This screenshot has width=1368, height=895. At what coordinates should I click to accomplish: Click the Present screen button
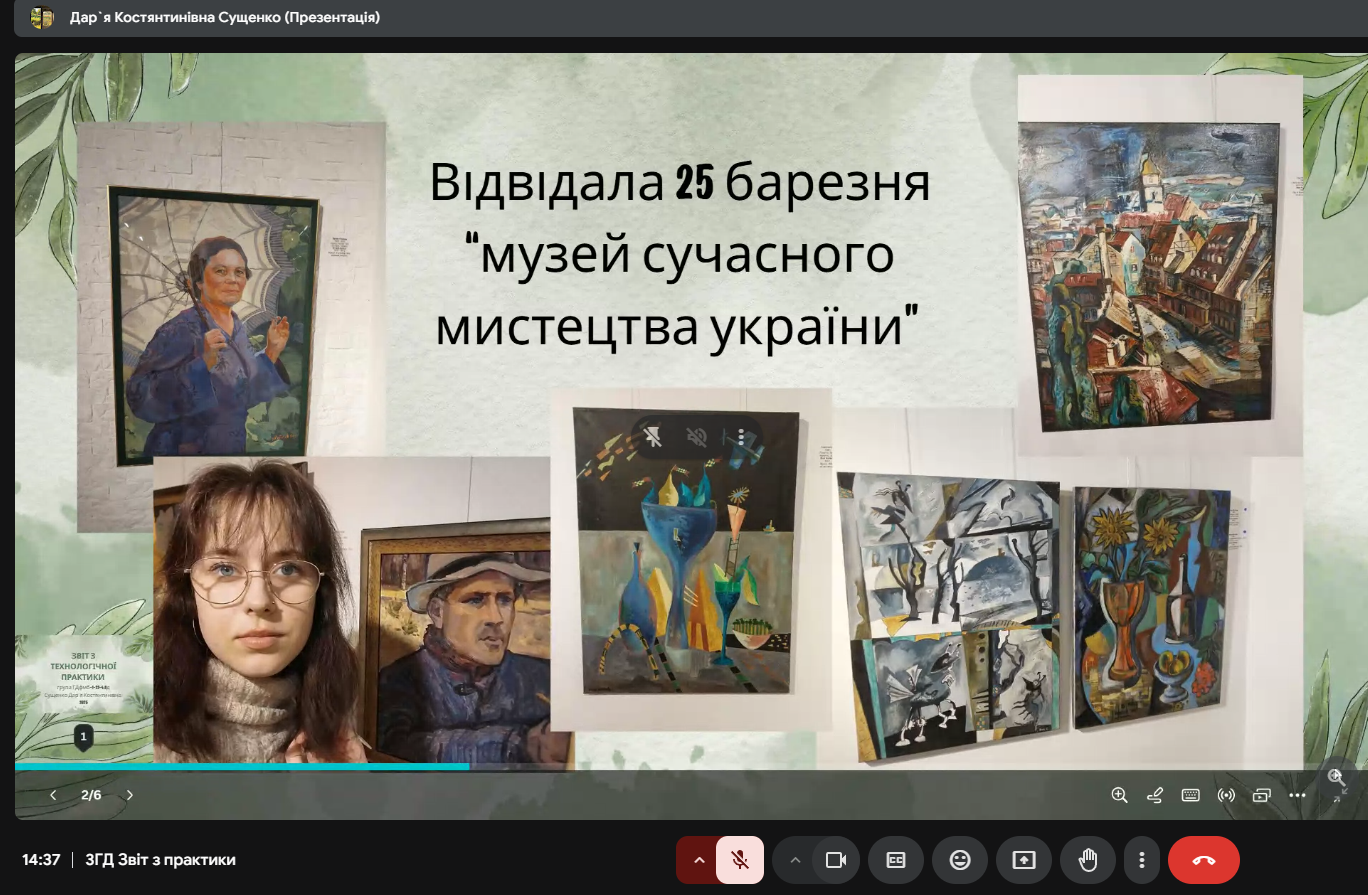click(1024, 860)
